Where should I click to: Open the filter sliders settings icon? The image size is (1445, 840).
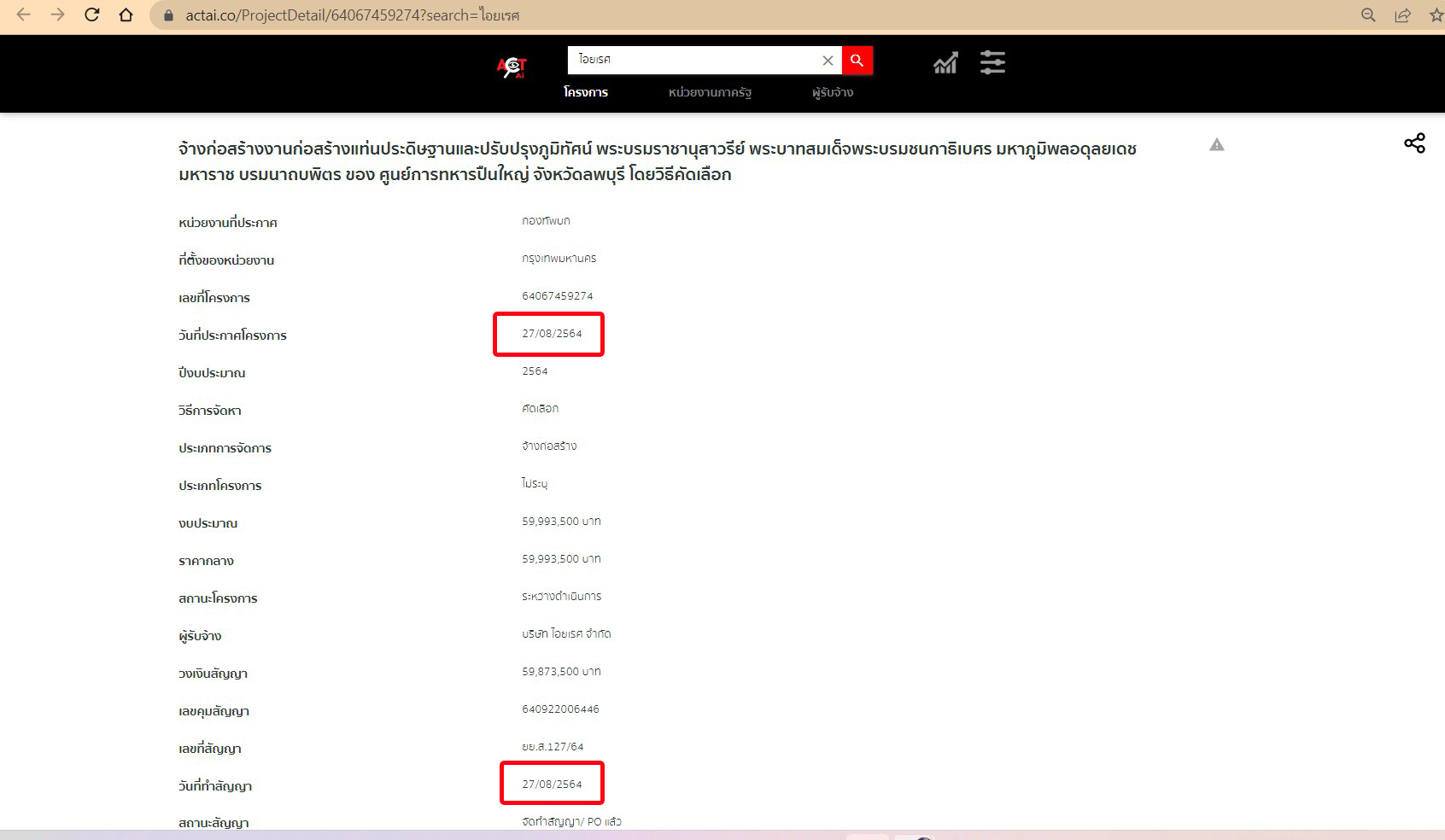pos(992,62)
